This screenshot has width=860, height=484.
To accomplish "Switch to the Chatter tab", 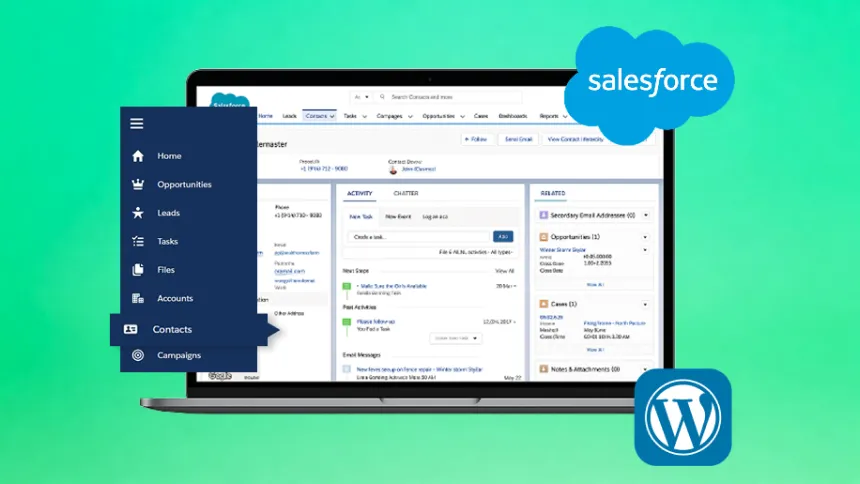I will point(406,193).
